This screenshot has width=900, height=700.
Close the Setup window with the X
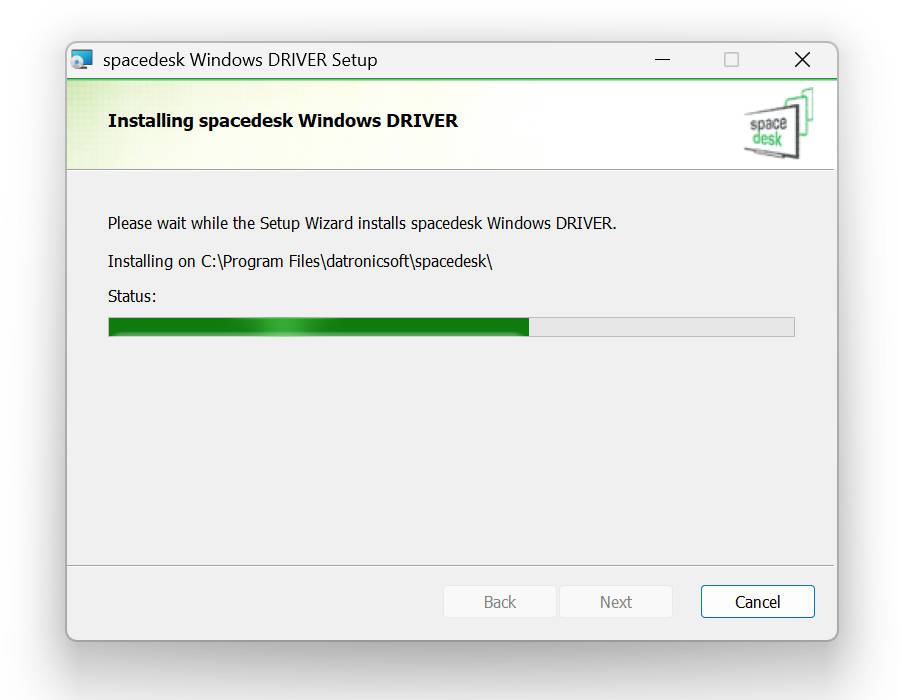point(802,60)
